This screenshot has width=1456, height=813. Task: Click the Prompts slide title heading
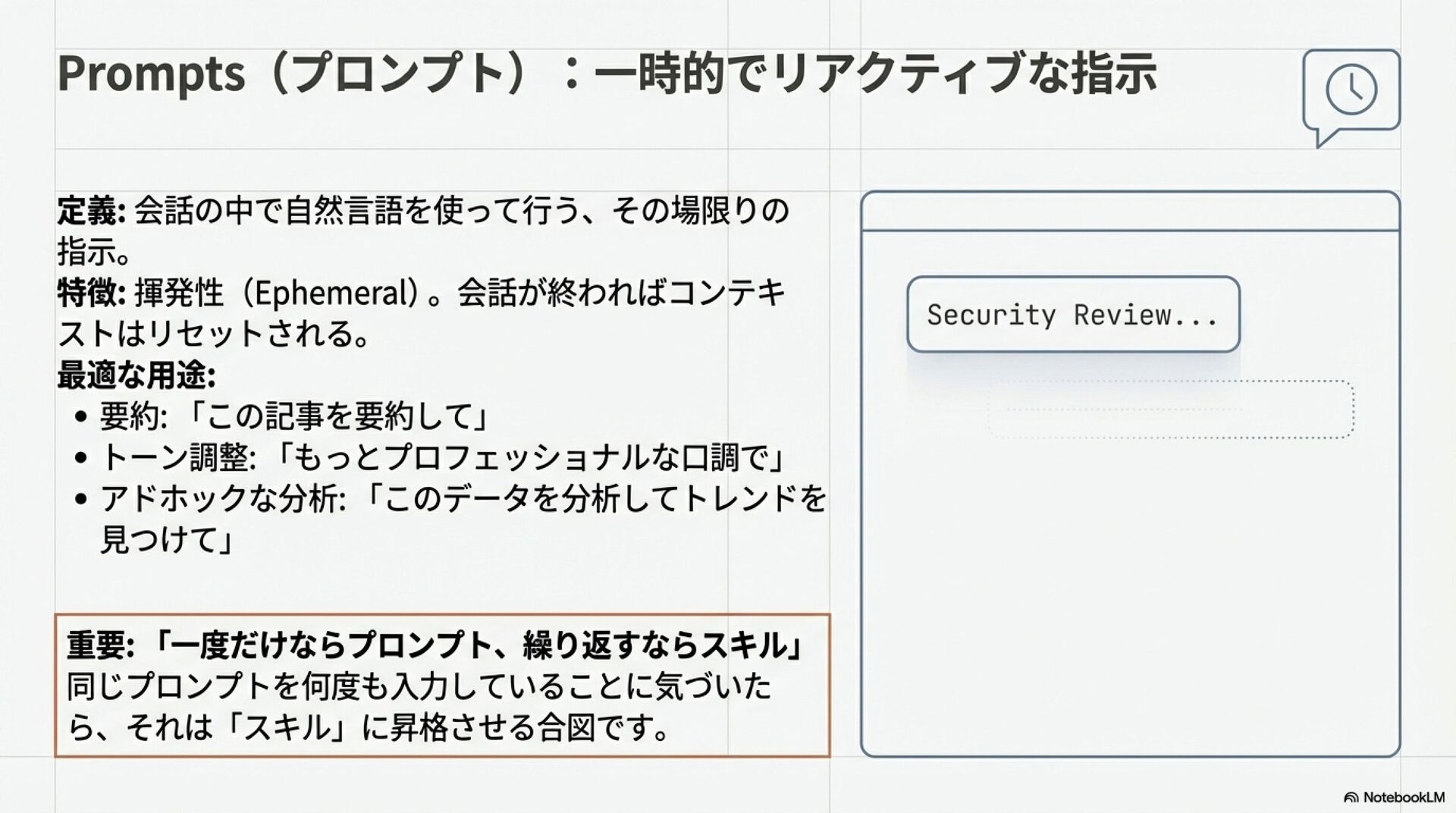607,74
